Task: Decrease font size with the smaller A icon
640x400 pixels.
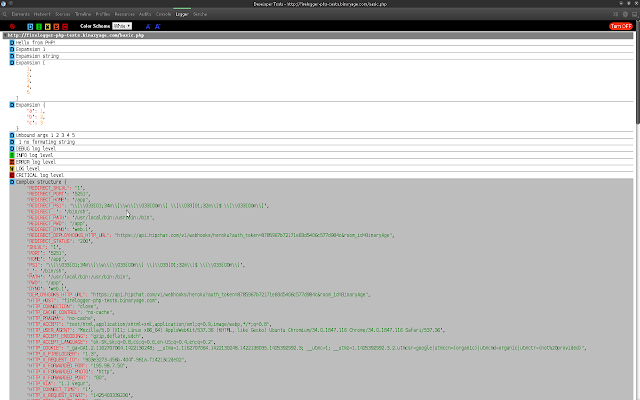Action: tap(148, 27)
